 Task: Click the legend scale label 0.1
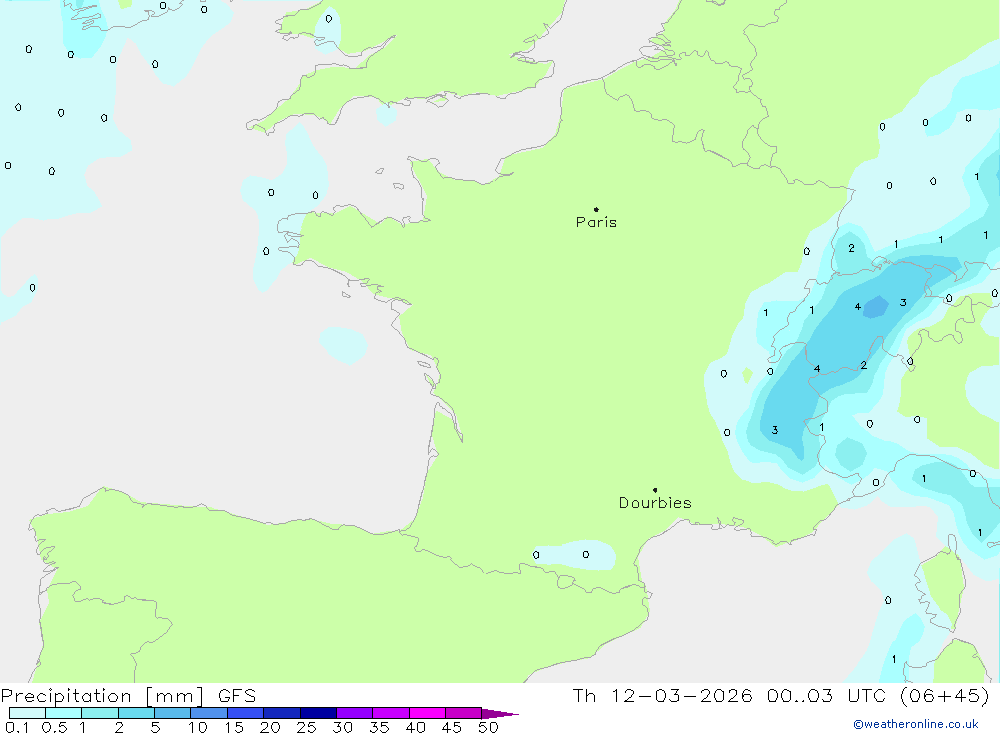(17, 727)
